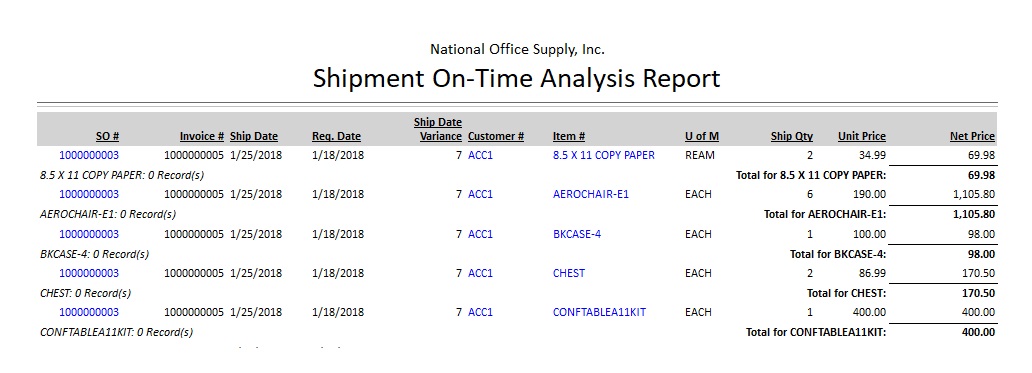Image resolution: width=1032 pixels, height=373 pixels.
Task: Click the CONFTABLEA11KIT item link
Action: pos(599,312)
